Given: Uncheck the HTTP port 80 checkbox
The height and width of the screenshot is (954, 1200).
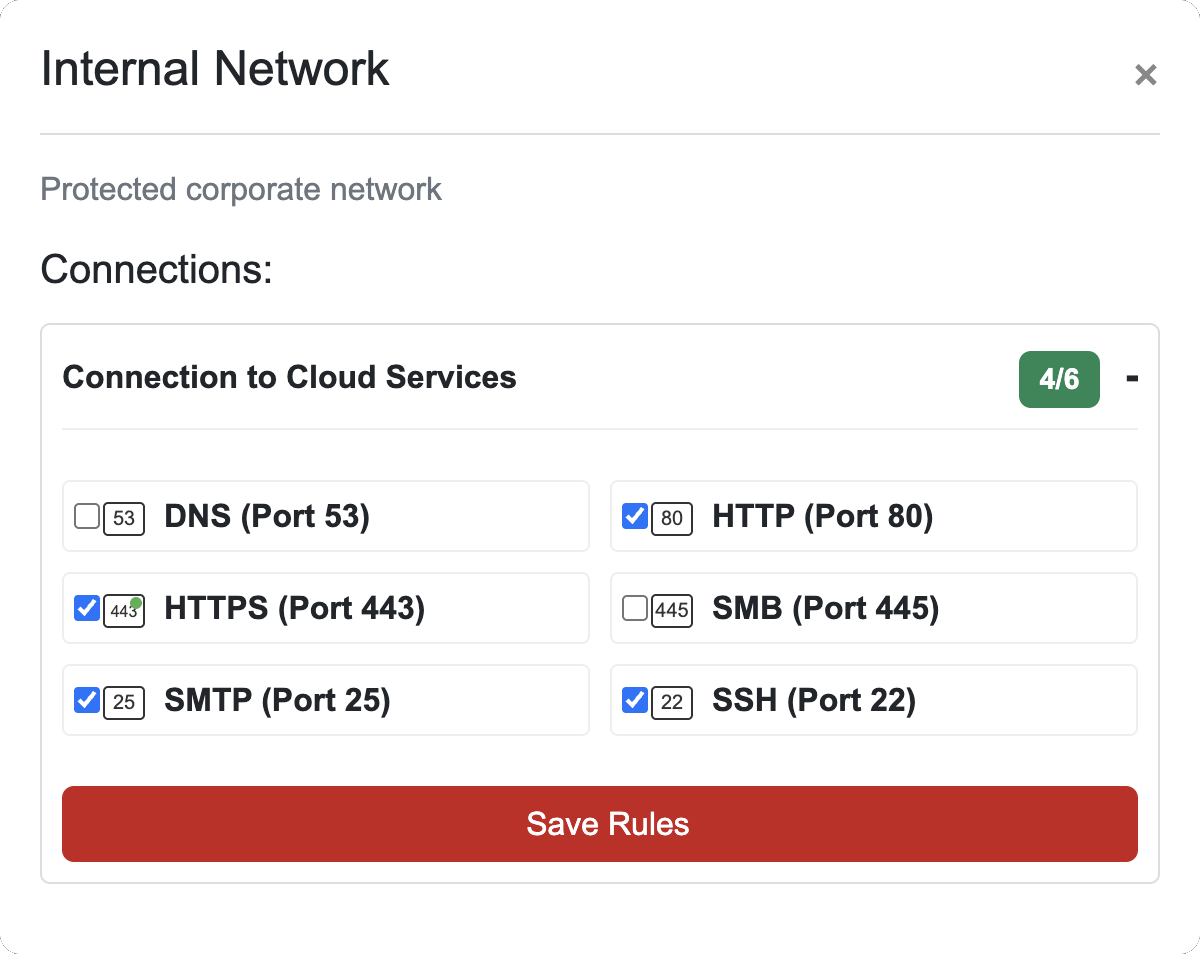Looking at the screenshot, I should tap(635, 516).
